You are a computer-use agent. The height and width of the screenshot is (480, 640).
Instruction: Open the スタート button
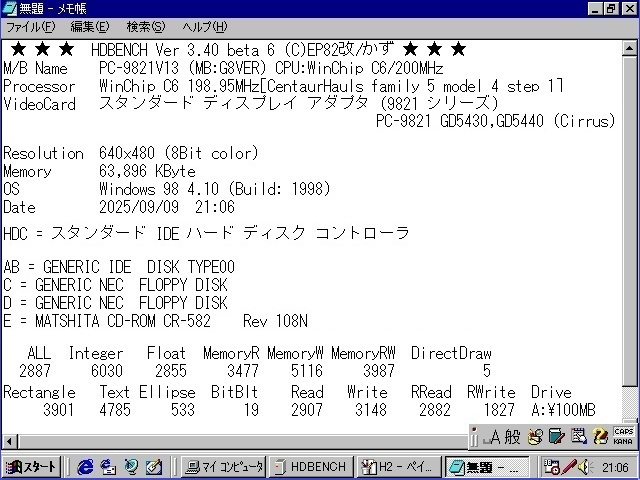31,467
